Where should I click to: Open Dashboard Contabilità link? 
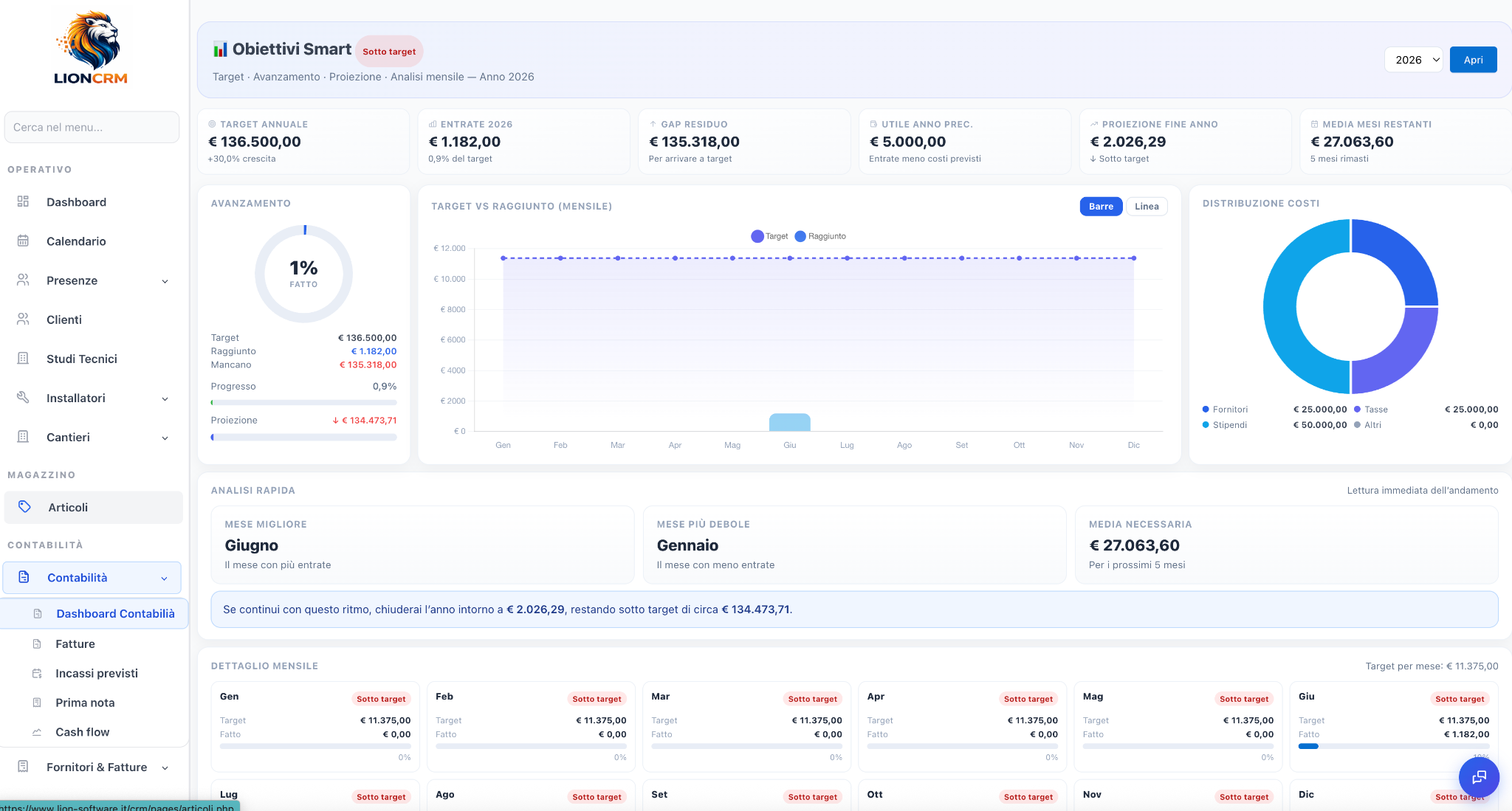click(94, 613)
